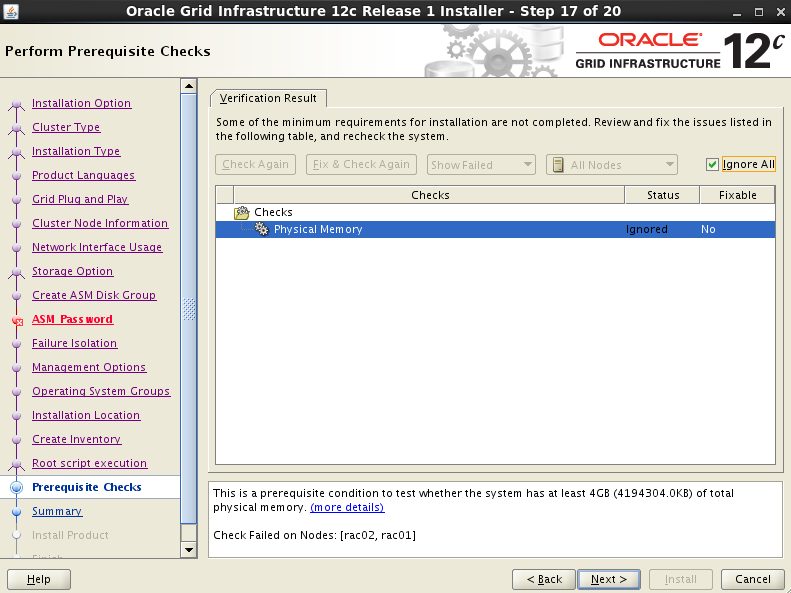Minimize the installer window
This screenshot has width=791, height=593.
point(737,12)
